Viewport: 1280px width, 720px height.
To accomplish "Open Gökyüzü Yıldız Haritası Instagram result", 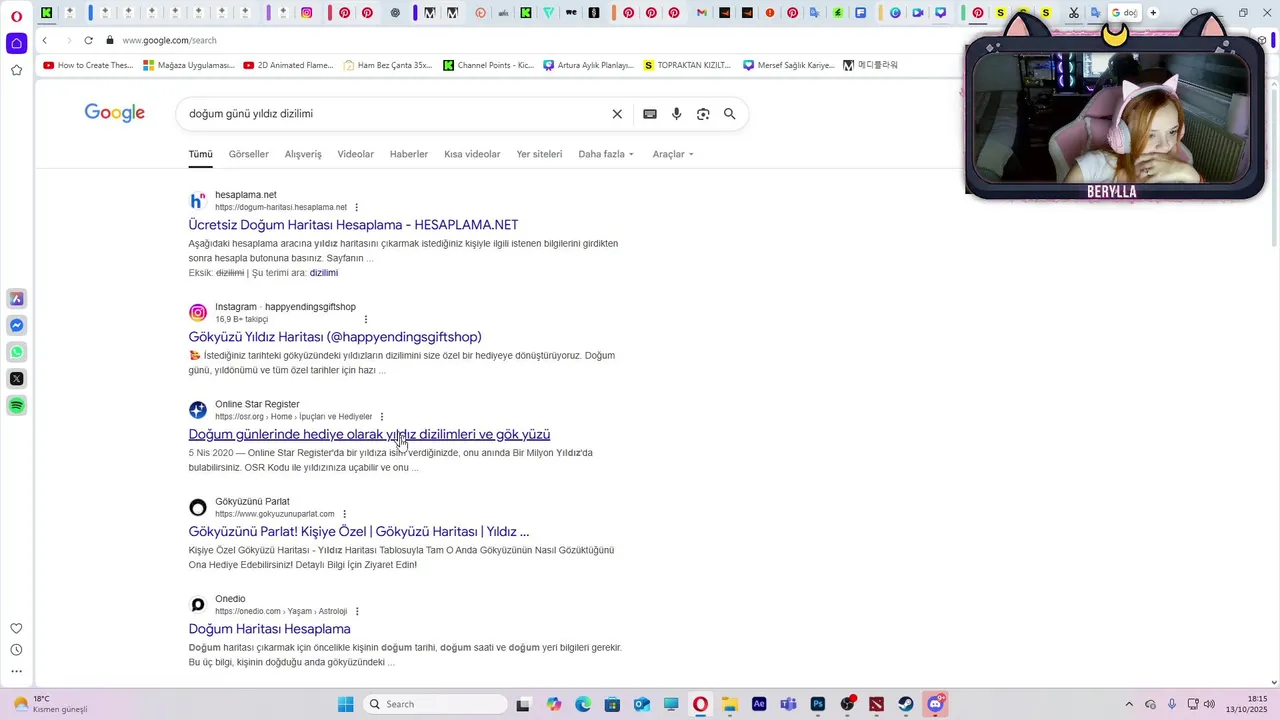I will click(335, 337).
